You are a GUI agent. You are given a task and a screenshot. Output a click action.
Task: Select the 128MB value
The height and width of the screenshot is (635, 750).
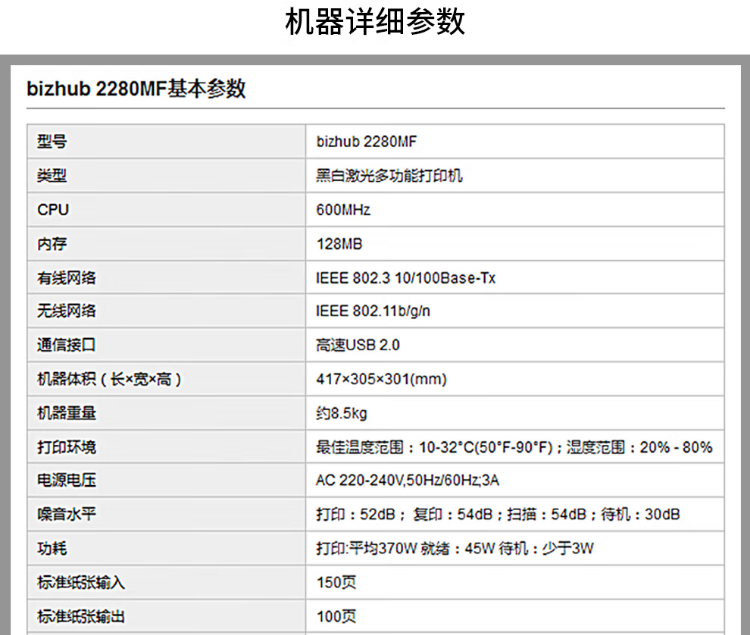point(340,244)
